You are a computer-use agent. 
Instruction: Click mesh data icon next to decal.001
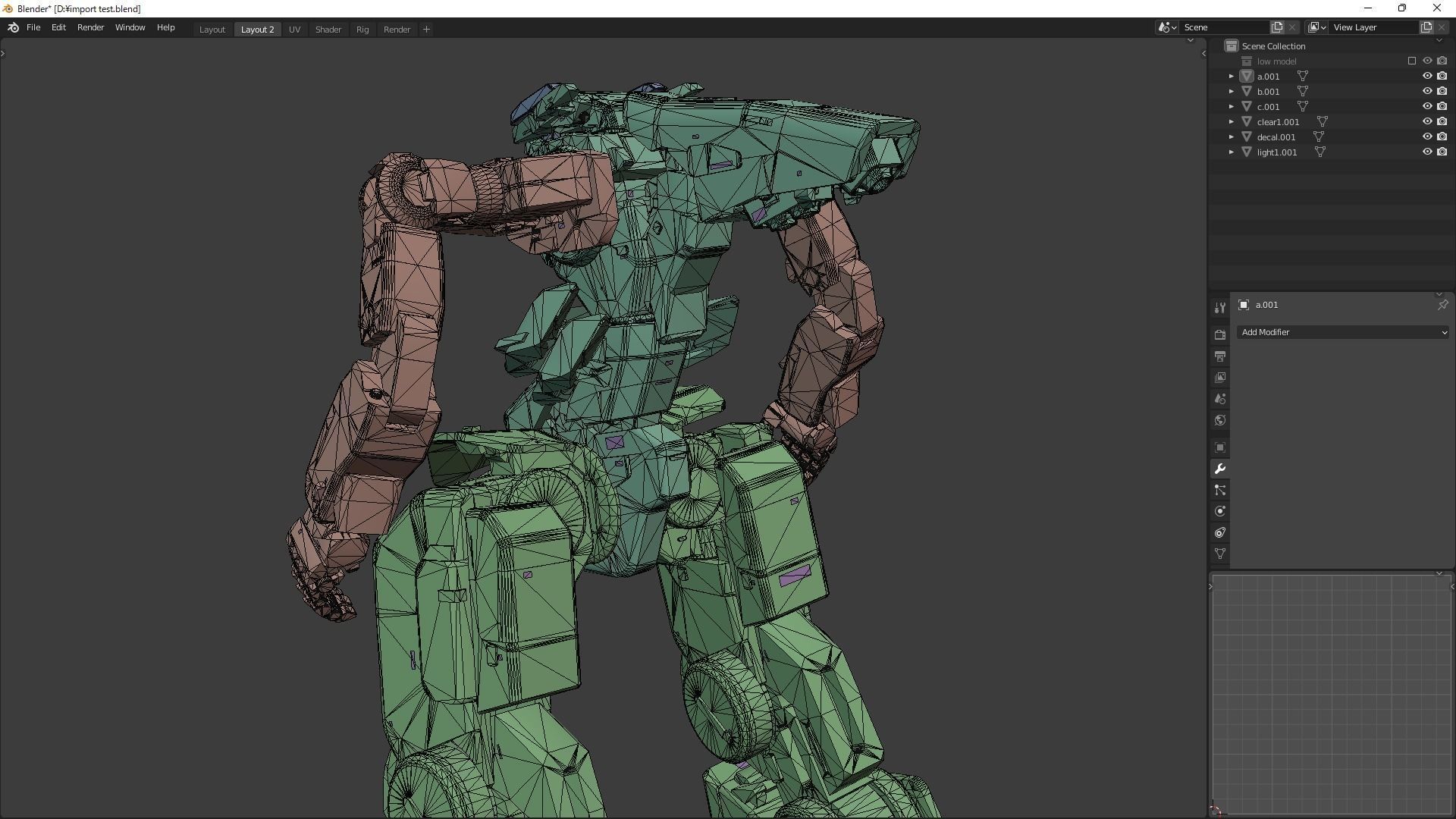1318,136
